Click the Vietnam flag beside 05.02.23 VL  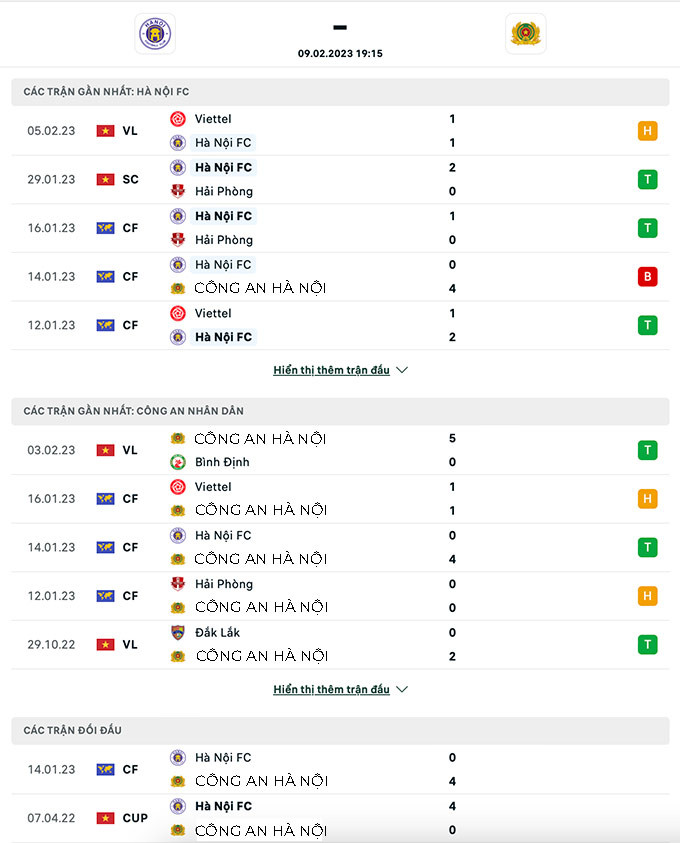coord(105,131)
